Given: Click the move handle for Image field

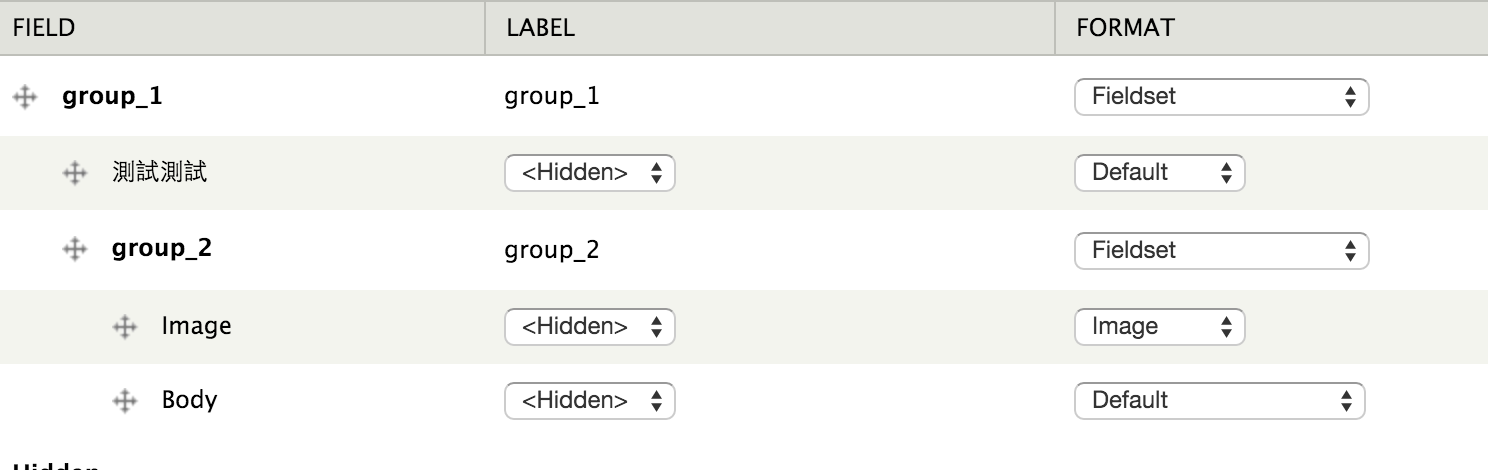Looking at the screenshot, I should click(125, 326).
